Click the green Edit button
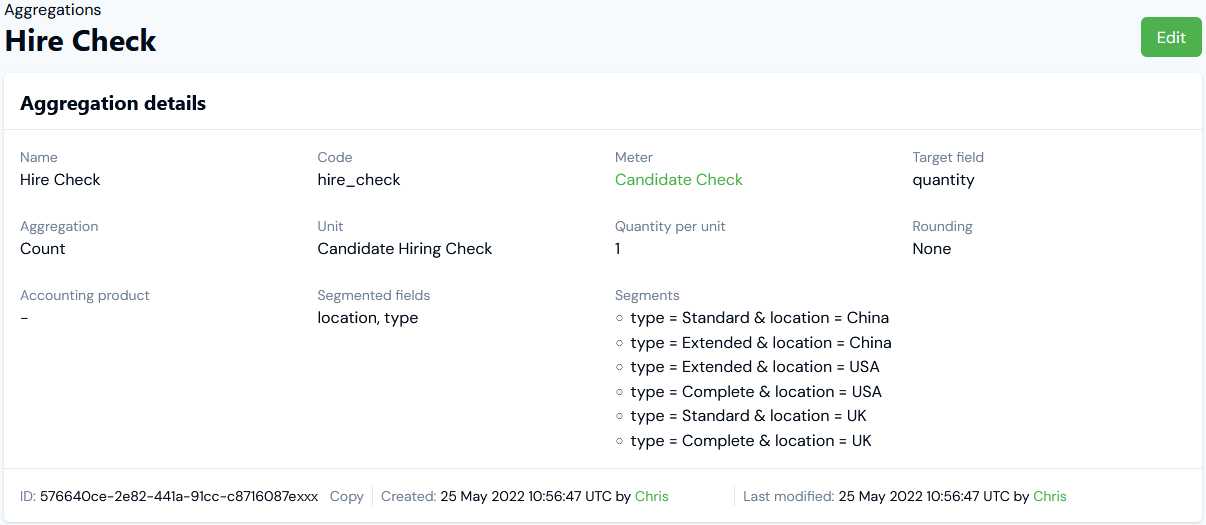 pos(1170,38)
